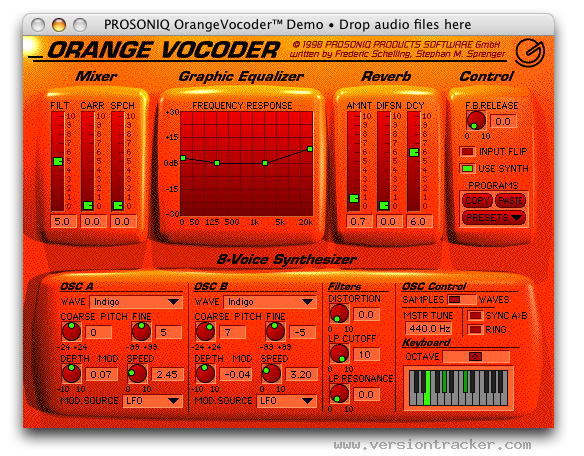Click the EQ node near 1k
584x456 pixels.
coord(265,163)
